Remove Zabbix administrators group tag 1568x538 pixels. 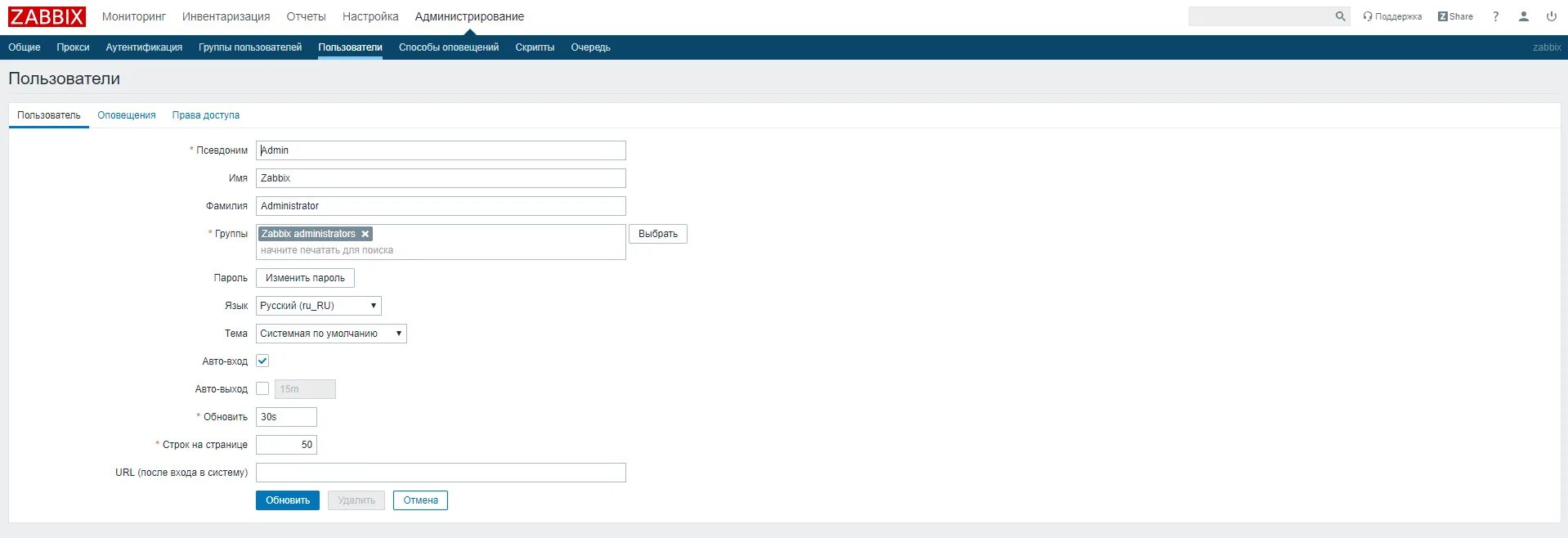coord(365,234)
